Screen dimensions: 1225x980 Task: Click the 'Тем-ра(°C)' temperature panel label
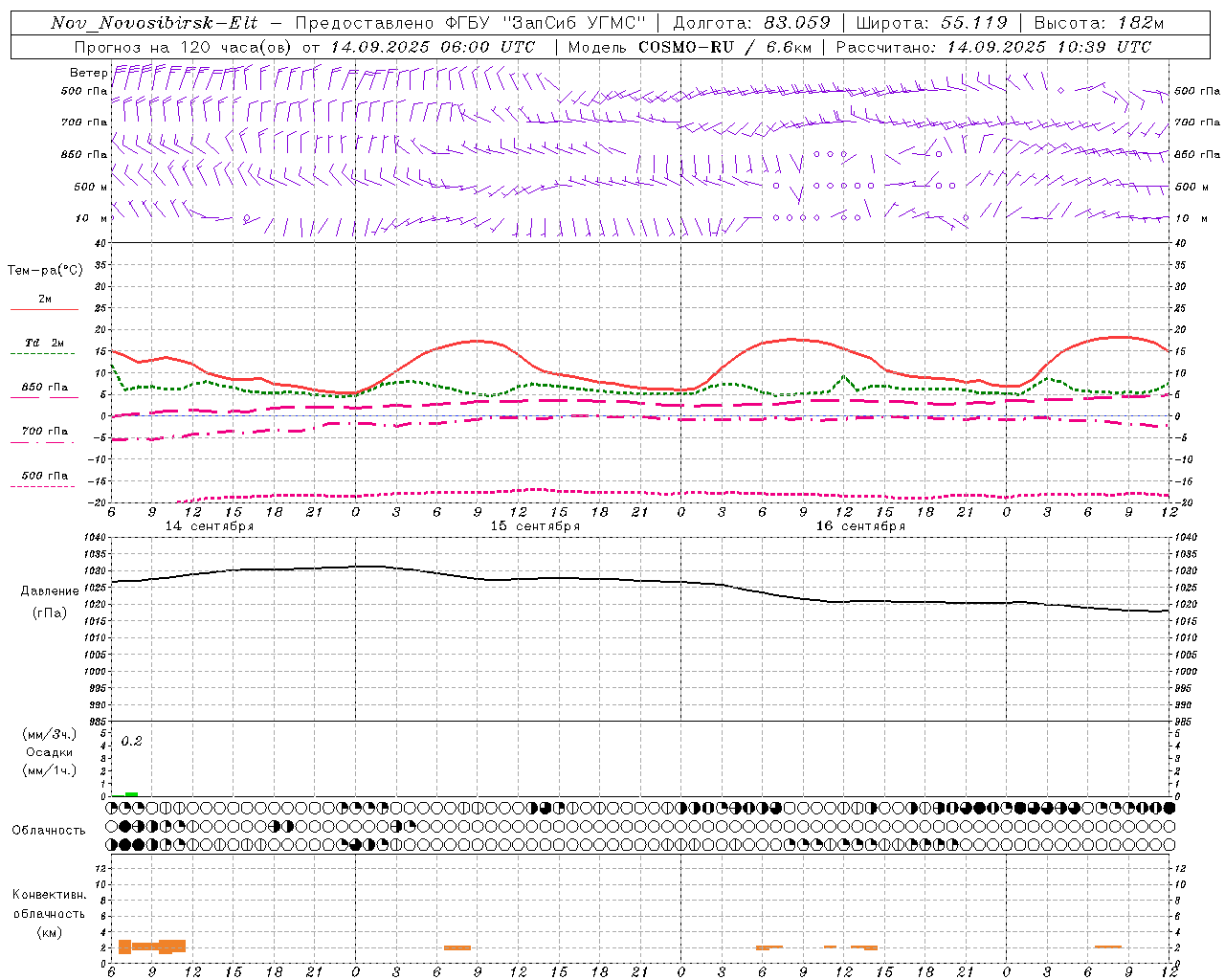coord(45,271)
